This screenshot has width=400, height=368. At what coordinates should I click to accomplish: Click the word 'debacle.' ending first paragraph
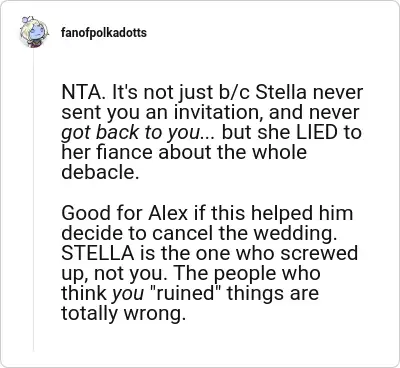coord(100,172)
